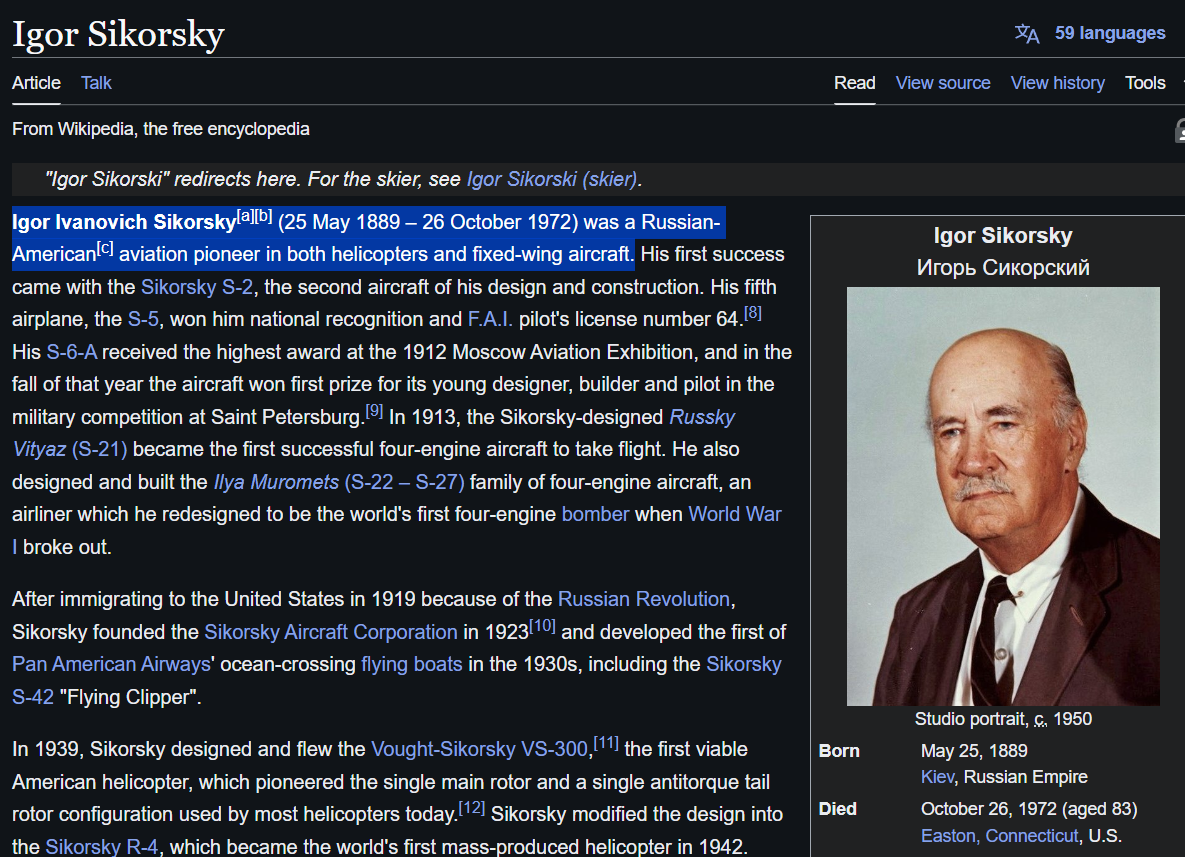Screen dimensions: 1185x857
Task: Click 'From Wikipedia, the free encyclopedia' tagline
Action: tap(161, 129)
